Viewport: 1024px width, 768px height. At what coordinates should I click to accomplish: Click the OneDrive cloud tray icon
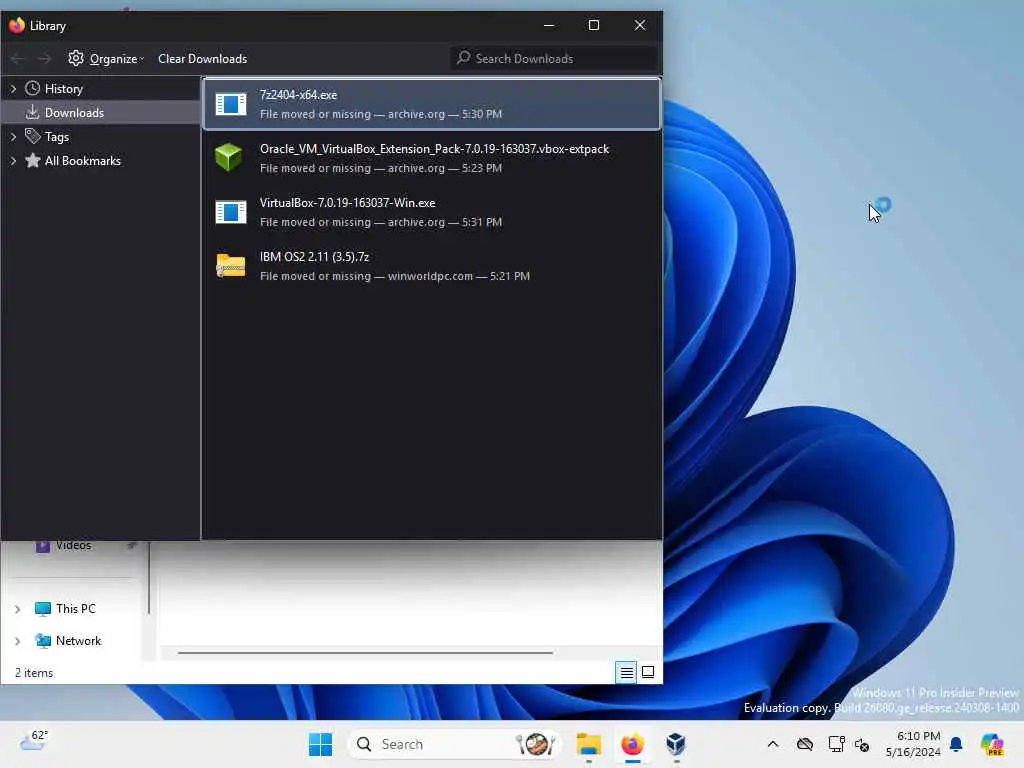(805, 744)
